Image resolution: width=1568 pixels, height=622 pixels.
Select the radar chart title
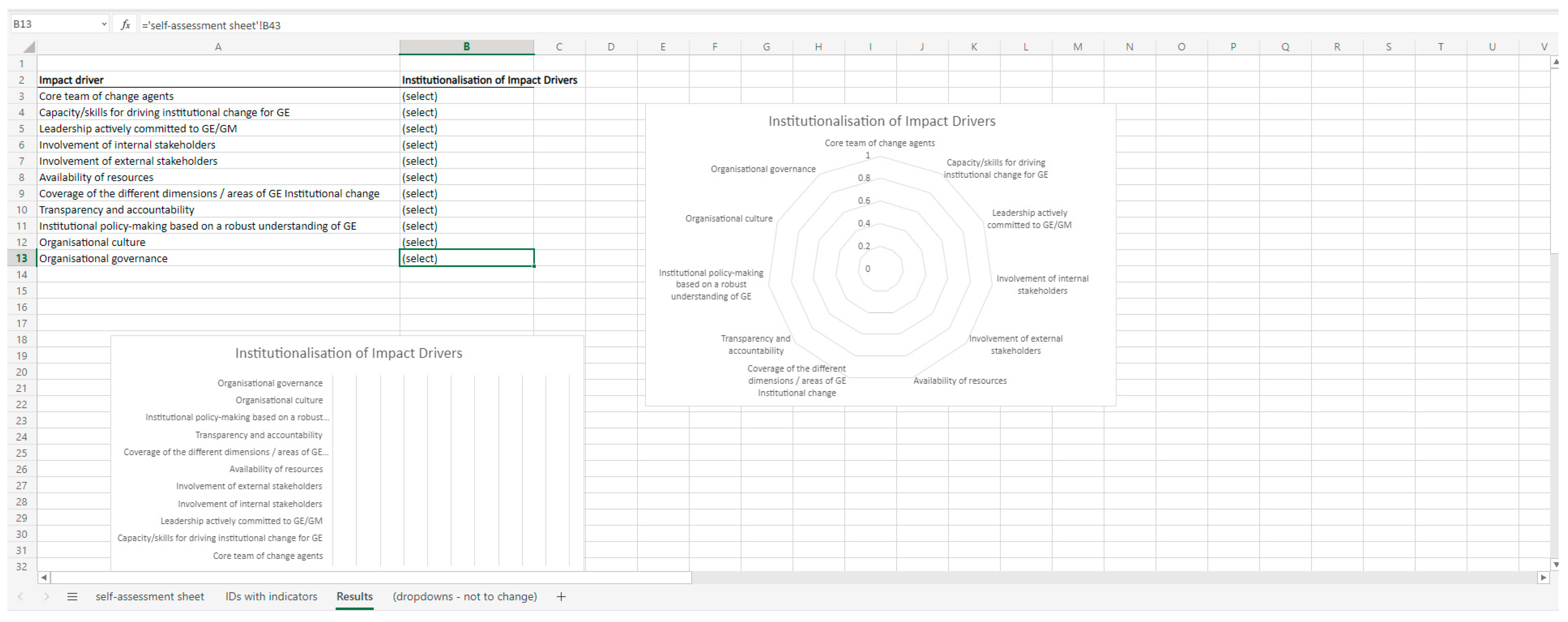click(x=881, y=121)
